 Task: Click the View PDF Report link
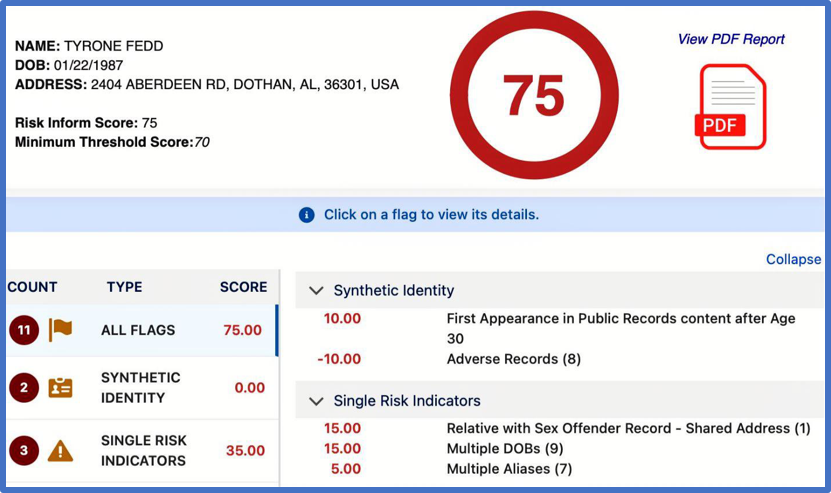(731, 39)
